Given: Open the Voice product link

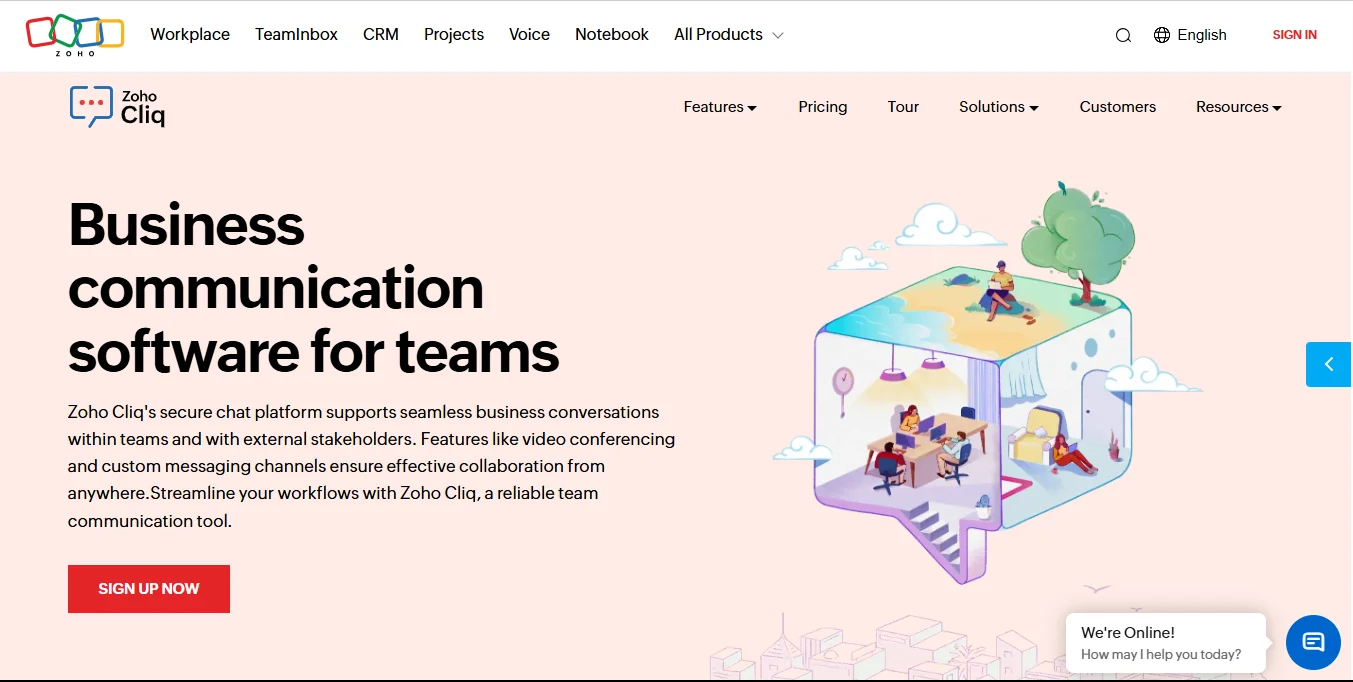Looking at the screenshot, I should pyautogui.click(x=529, y=34).
